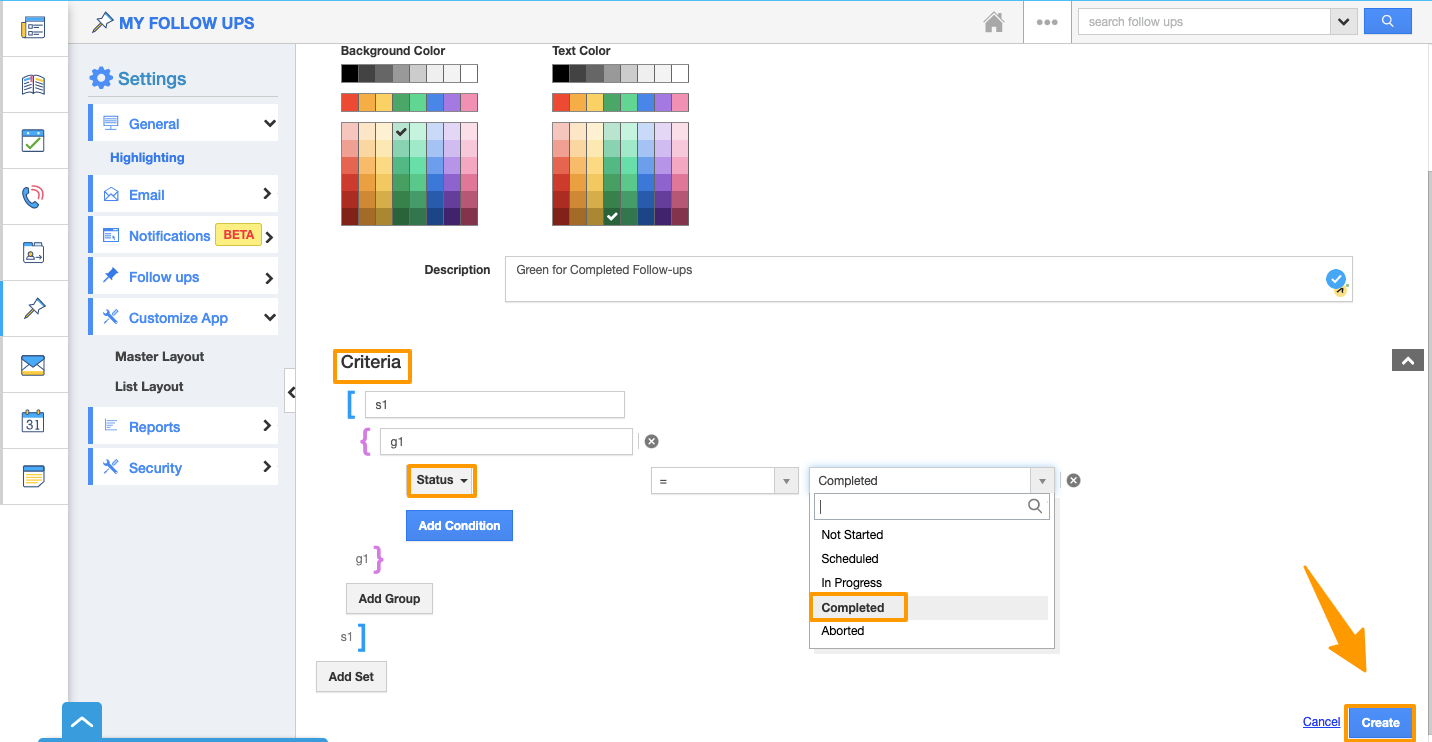Open the book icon in left sidebar
Image resolution: width=1432 pixels, height=742 pixels.
[x=33, y=85]
